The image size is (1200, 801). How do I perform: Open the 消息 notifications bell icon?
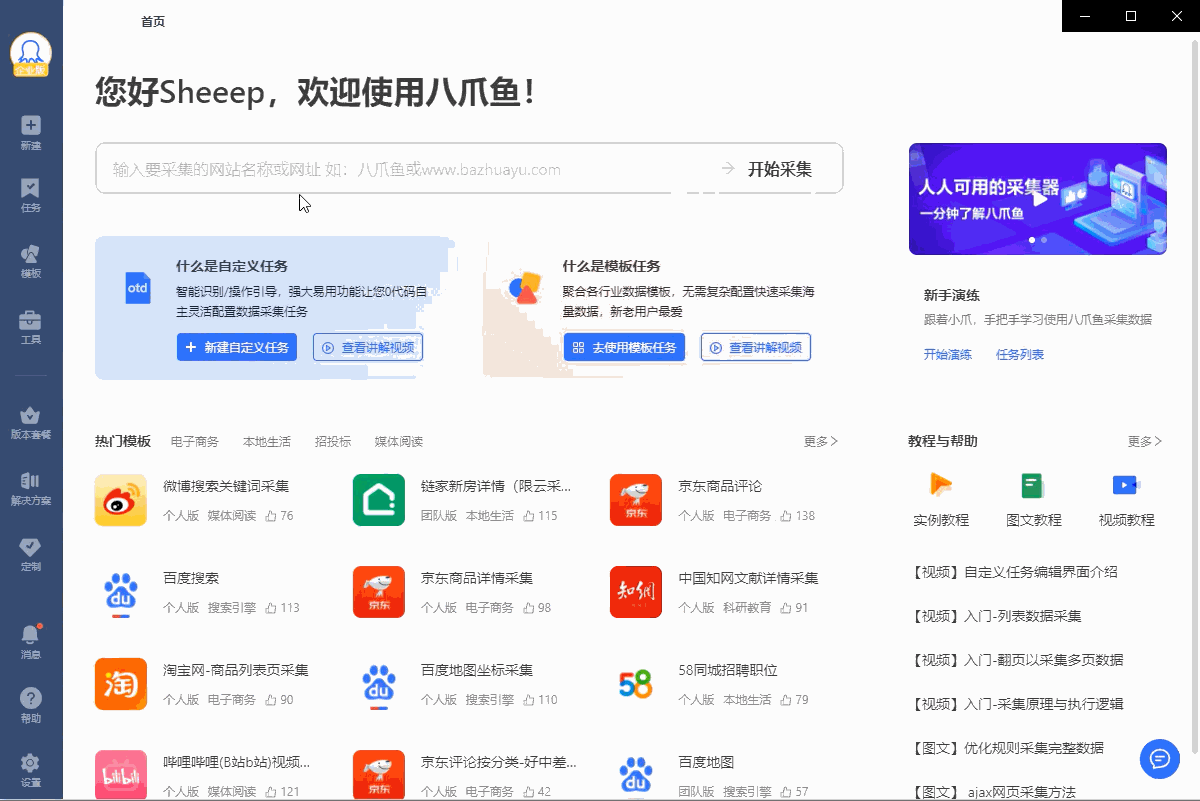[31, 634]
